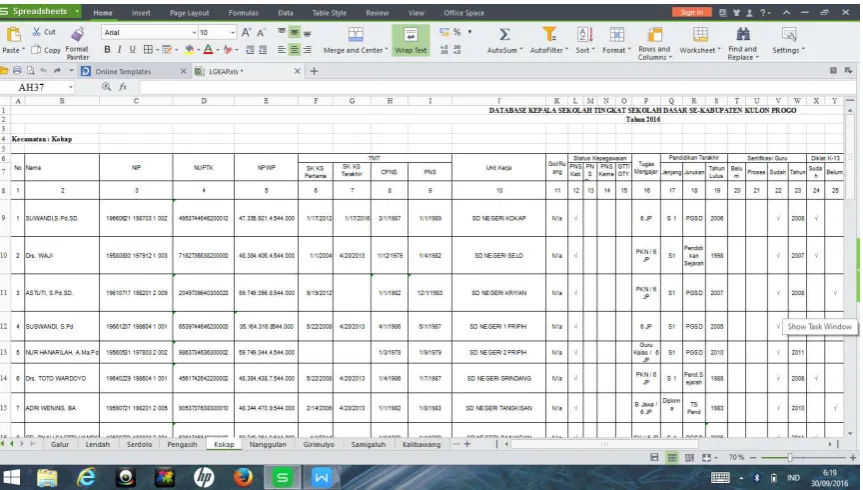The height and width of the screenshot is (490, 863).
Task: Click the Worksheet icon
Action: tap(700, 35)
